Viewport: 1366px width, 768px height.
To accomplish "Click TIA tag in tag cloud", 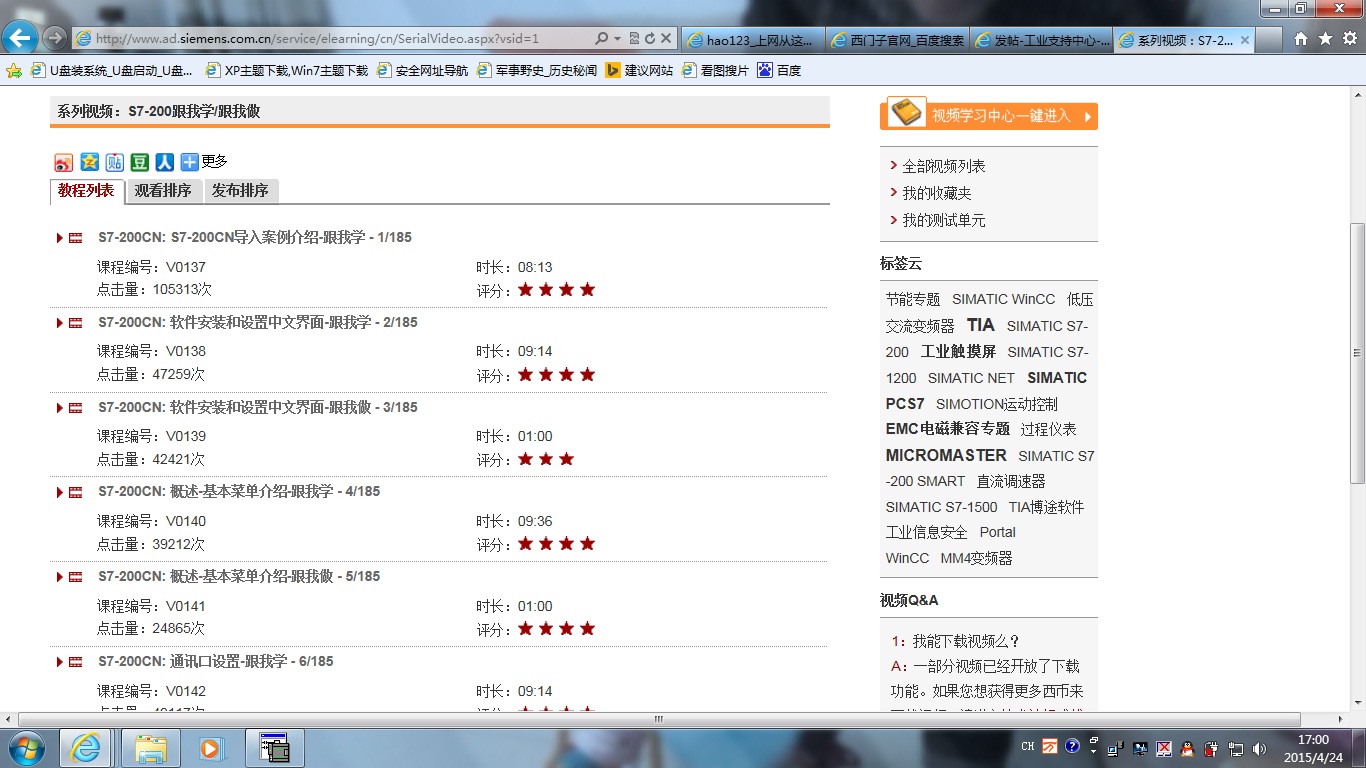I will (x=981, y=325).
